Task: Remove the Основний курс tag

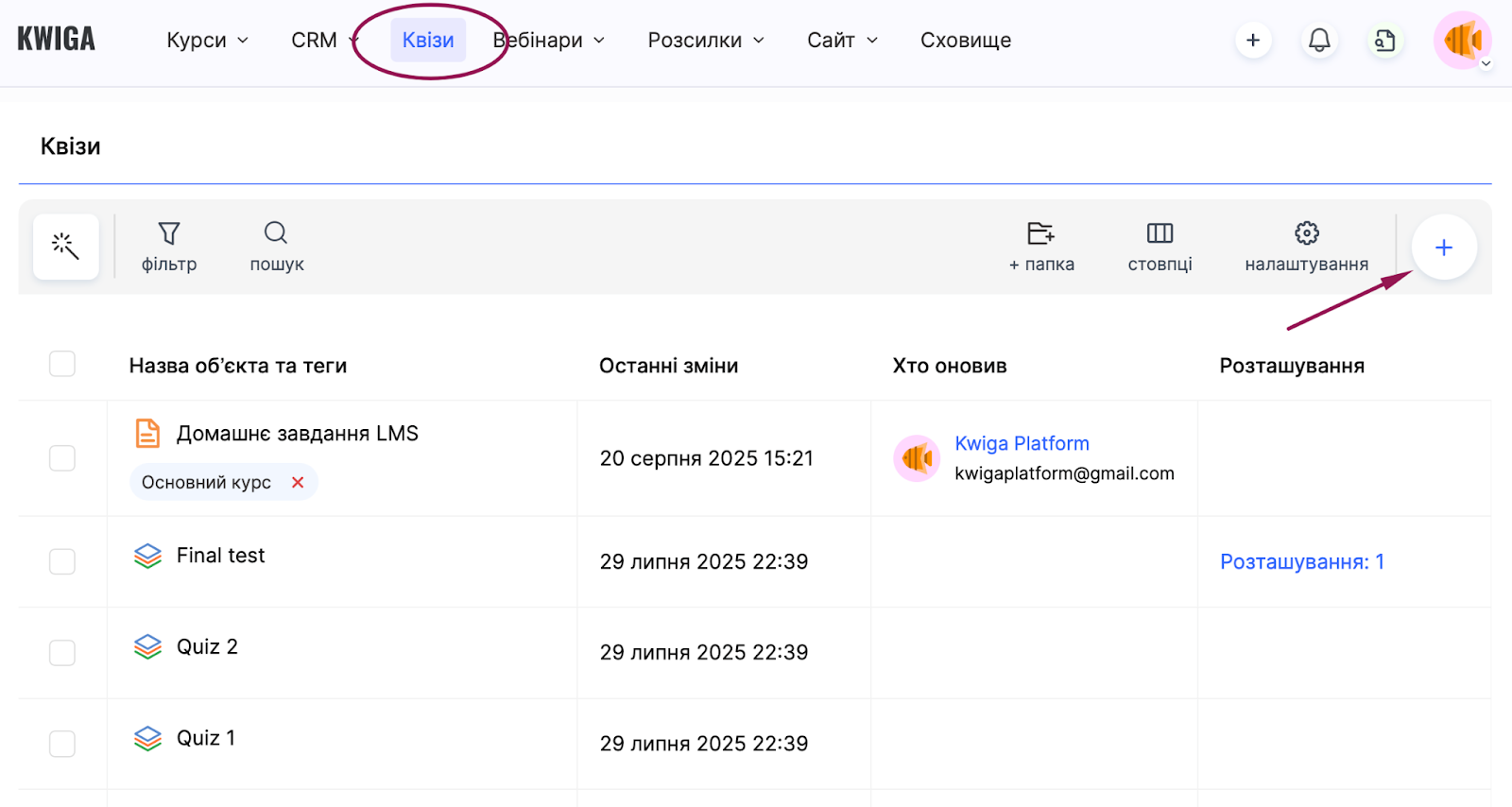Action: click(x=298, y=483)
